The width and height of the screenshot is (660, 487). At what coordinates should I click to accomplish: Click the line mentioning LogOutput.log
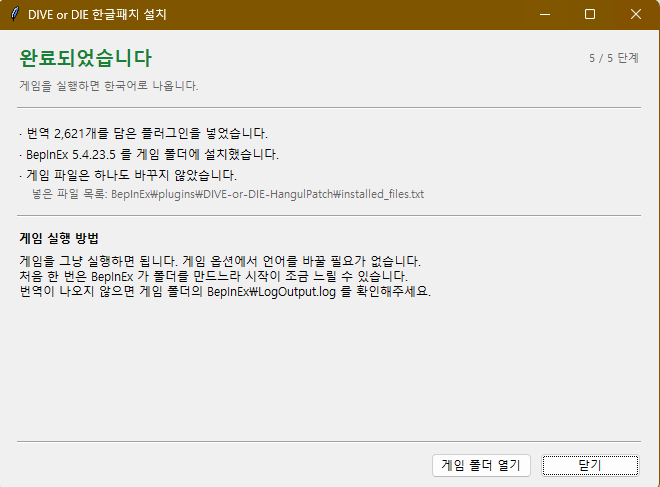tap(225, 292)
